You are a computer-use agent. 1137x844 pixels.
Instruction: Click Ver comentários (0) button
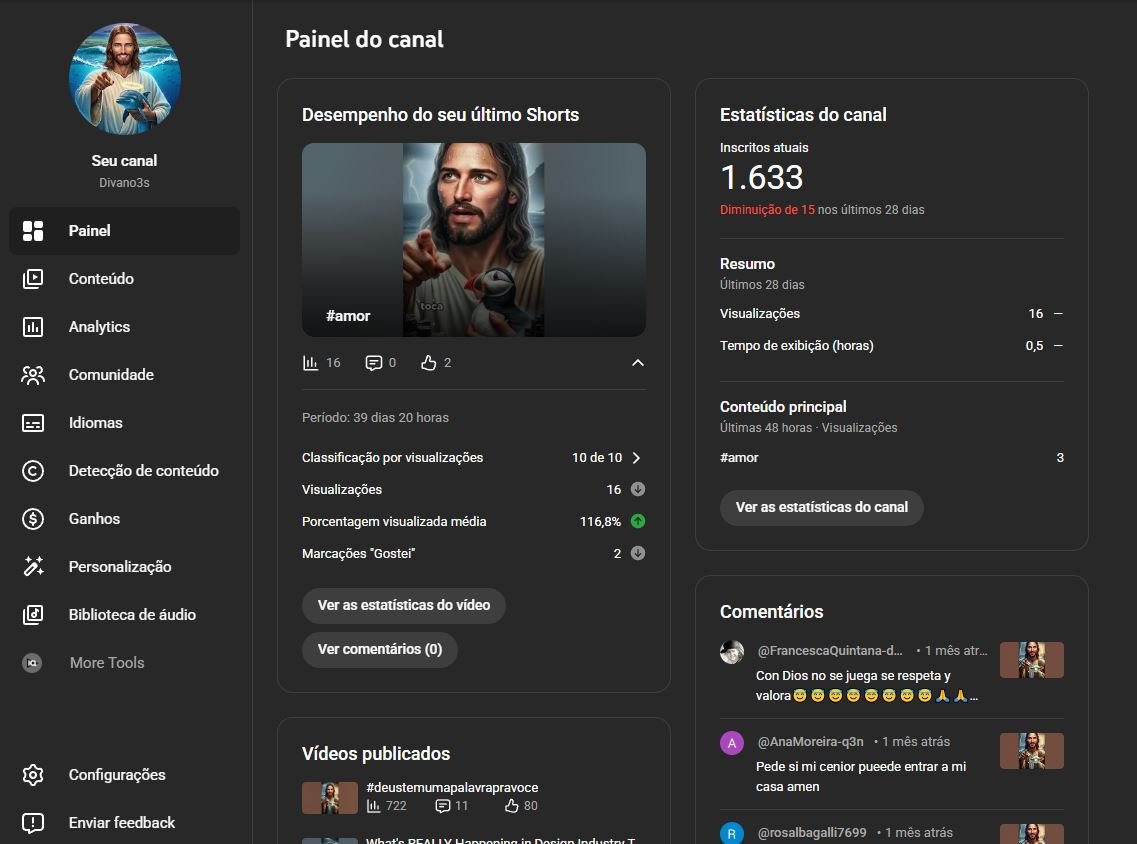pyautogui.click(x=379, y=649)
